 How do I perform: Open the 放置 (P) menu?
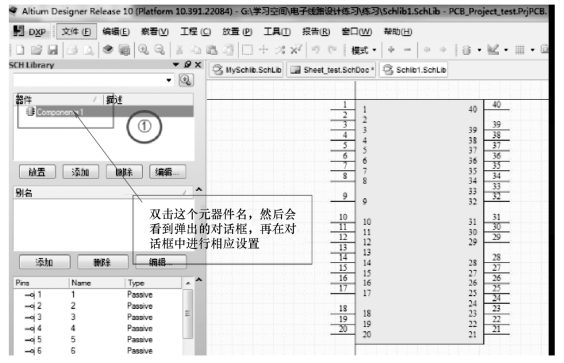tap(237, 32)
